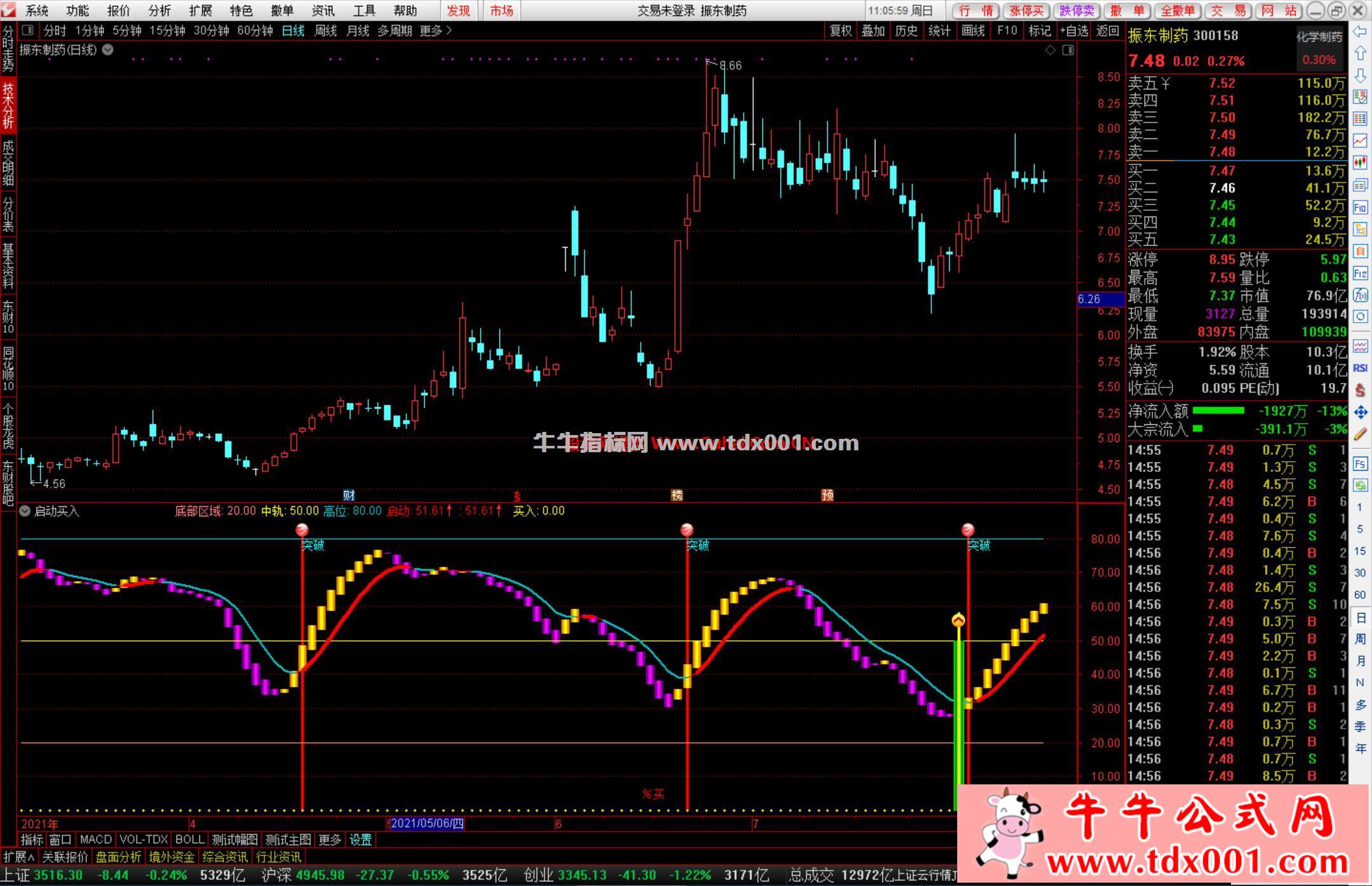The image size is (1372, 886).
Task: Click the '榜' ranking marker under chart
Action: (677, 495)
